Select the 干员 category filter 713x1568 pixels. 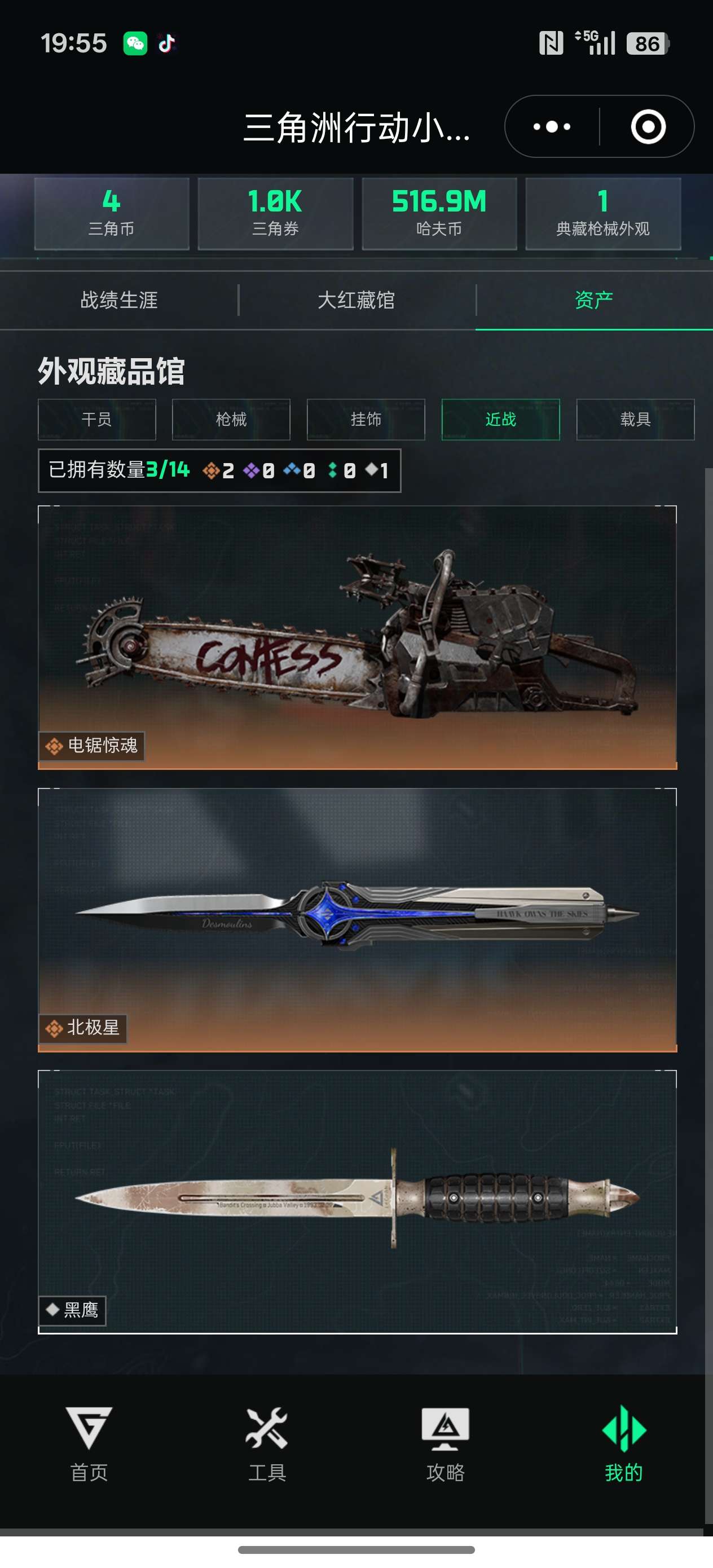coord(97,420)
